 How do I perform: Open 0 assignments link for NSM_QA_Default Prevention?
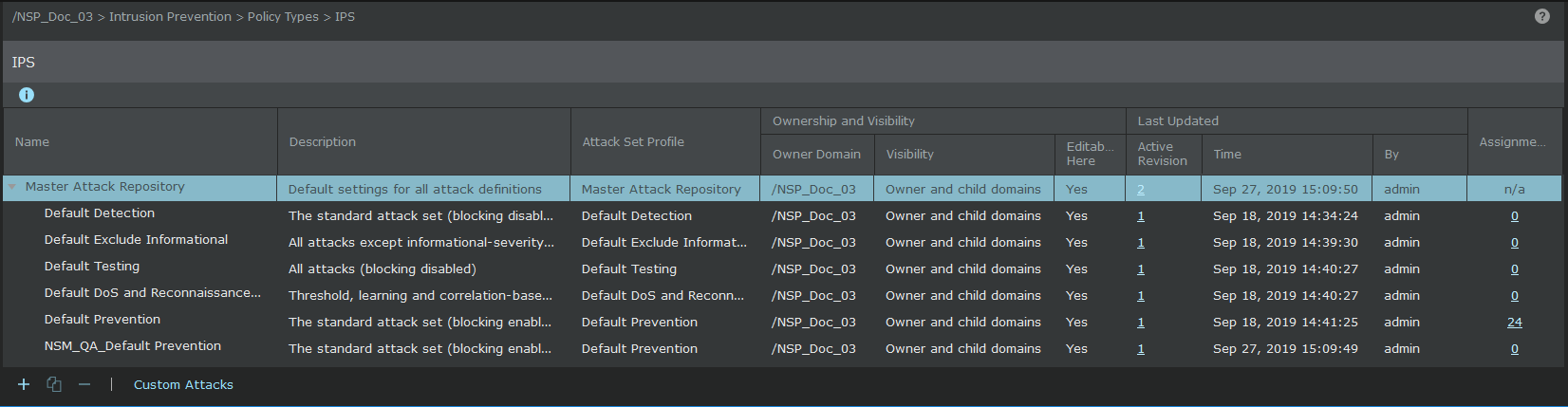click(x=1515, y=348)
